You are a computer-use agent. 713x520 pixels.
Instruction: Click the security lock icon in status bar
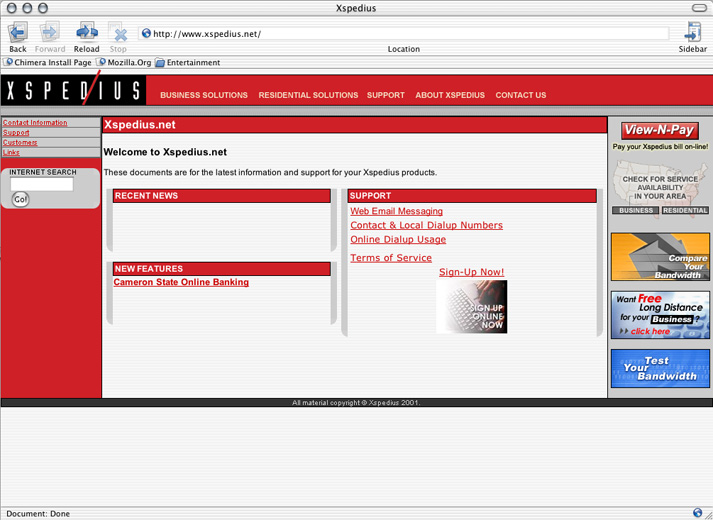(697, 513)
